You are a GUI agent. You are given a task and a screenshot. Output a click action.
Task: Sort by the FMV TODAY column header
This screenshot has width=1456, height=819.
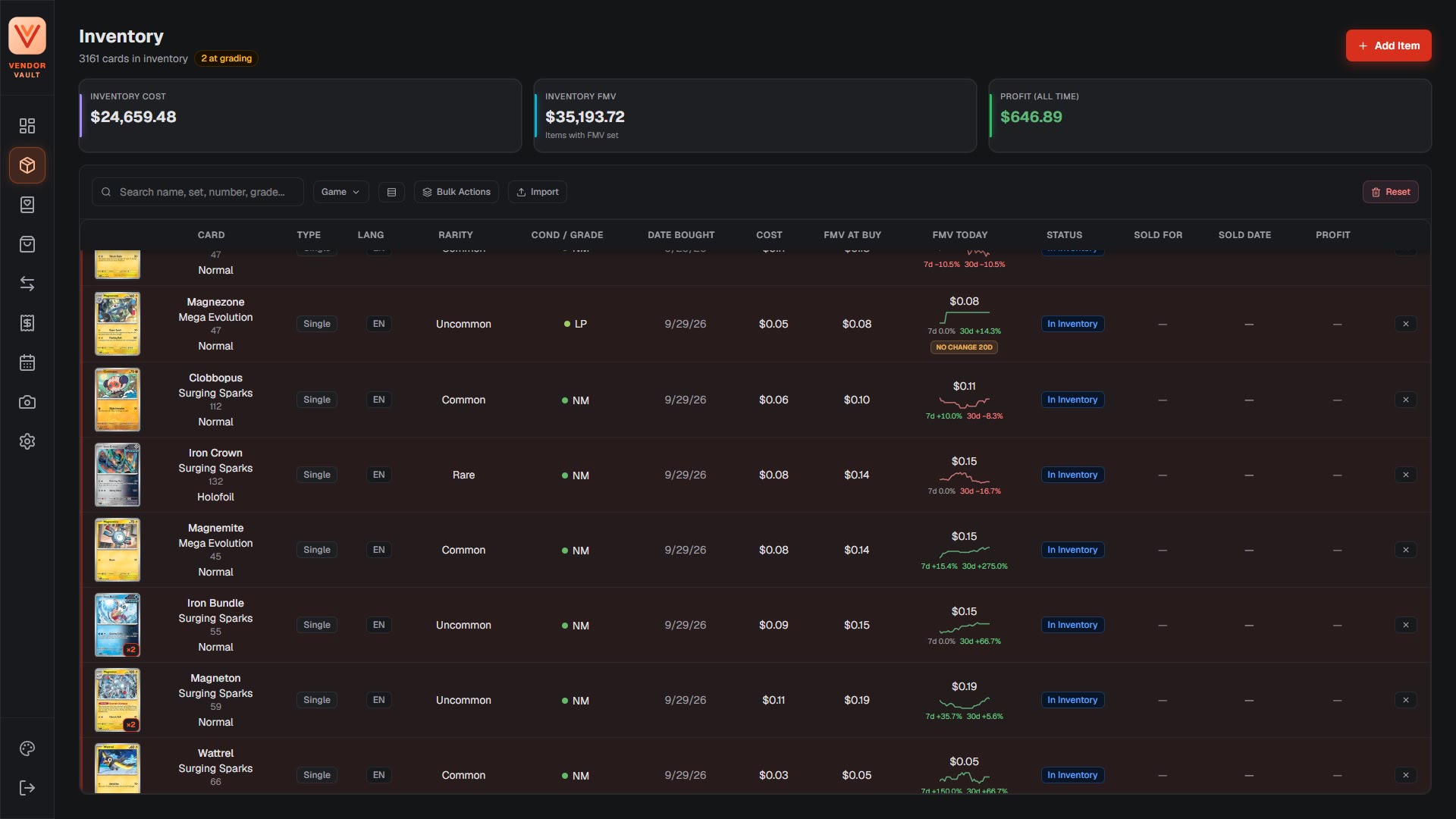pos(960,235)
